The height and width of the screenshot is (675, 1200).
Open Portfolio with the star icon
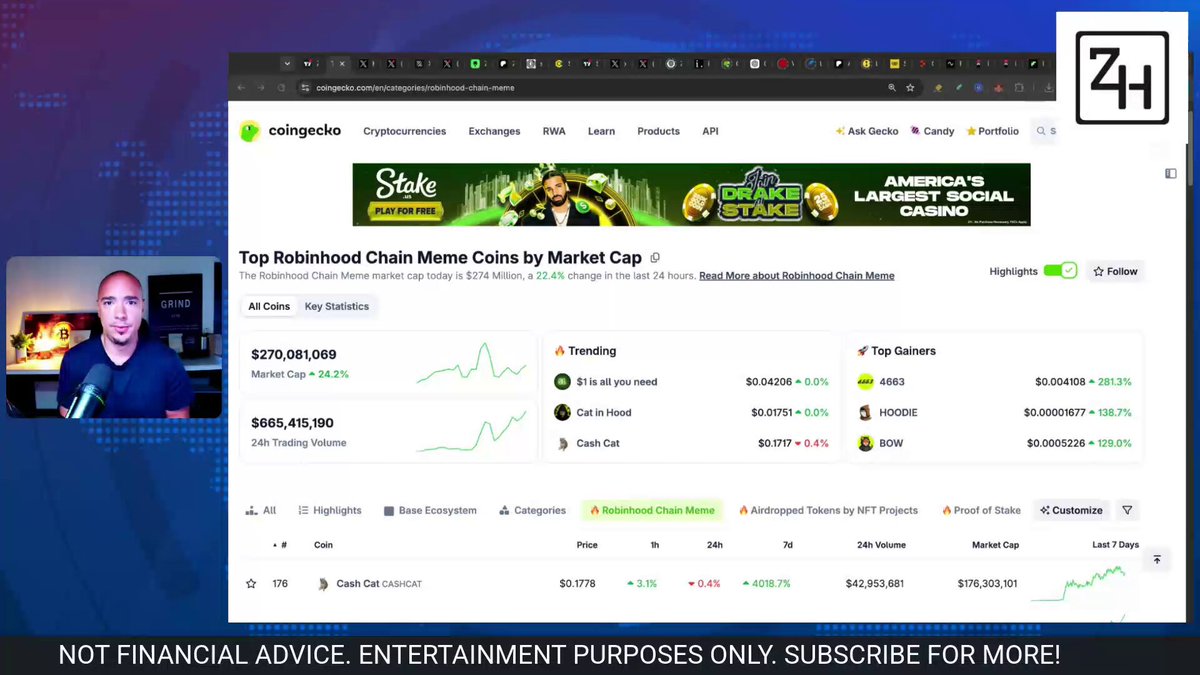993,131
